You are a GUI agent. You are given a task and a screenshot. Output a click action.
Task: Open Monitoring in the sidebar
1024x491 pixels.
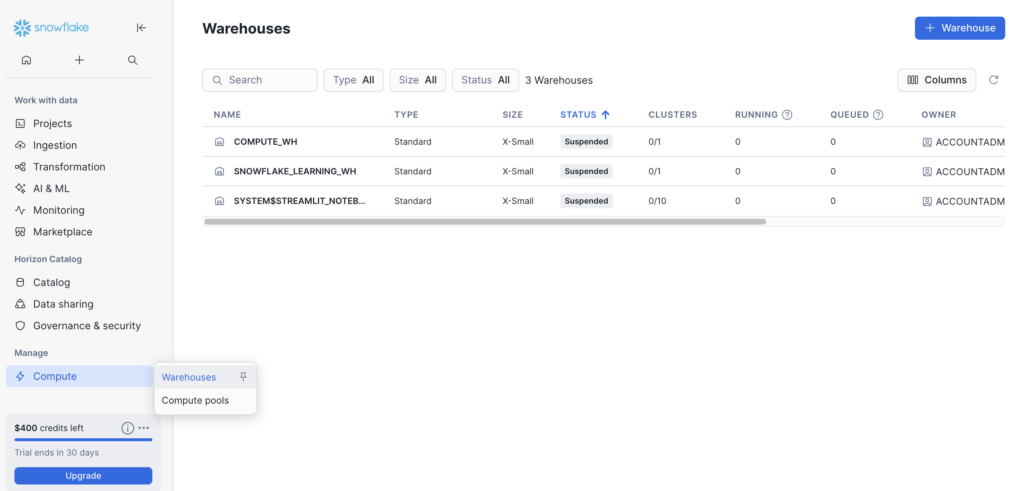pyautogui.click(x=58, y=210)
